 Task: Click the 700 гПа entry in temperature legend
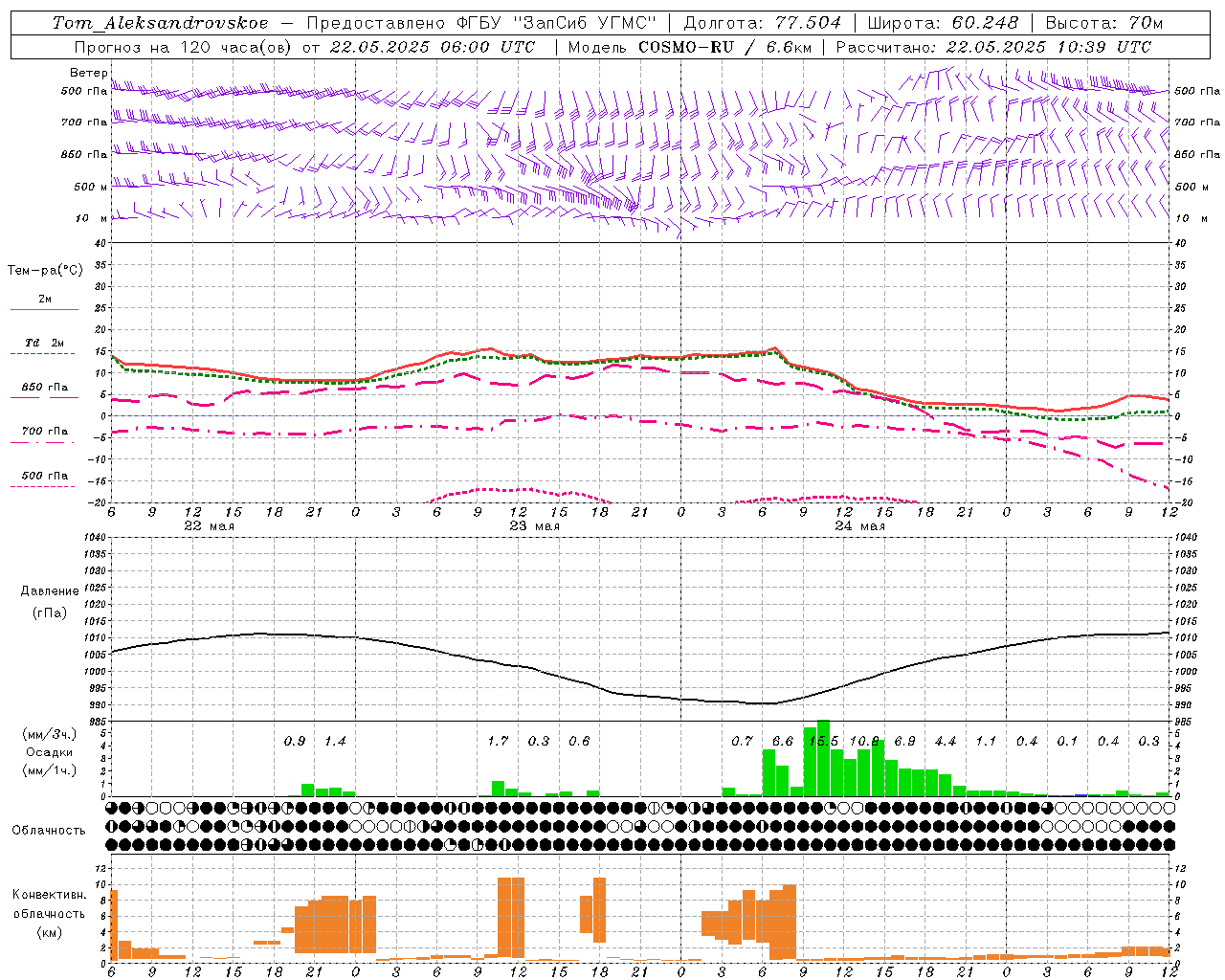[44, 432]
